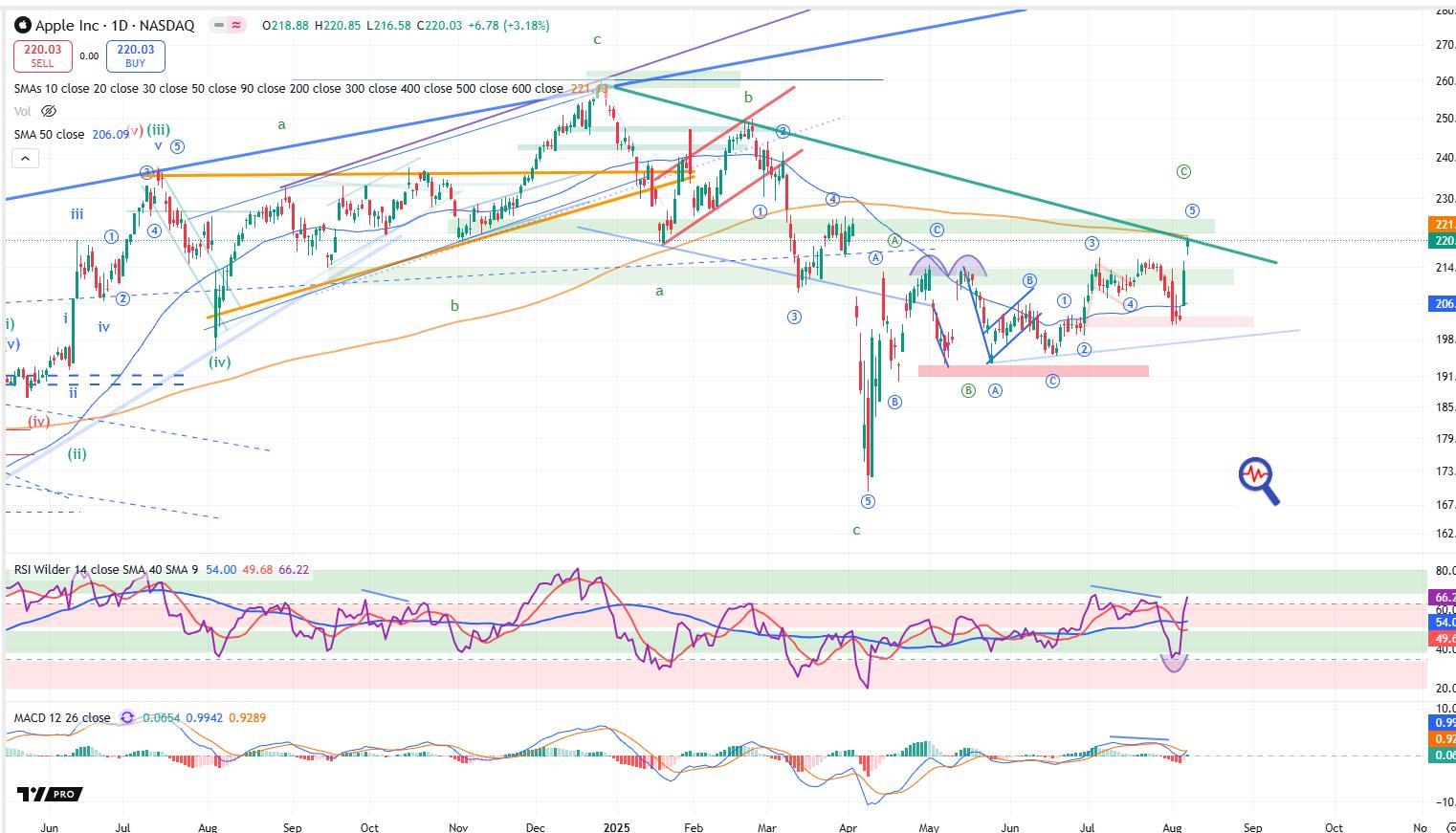
Task: Click the blue 206 price label on price axis
Action: point(1441,303)
